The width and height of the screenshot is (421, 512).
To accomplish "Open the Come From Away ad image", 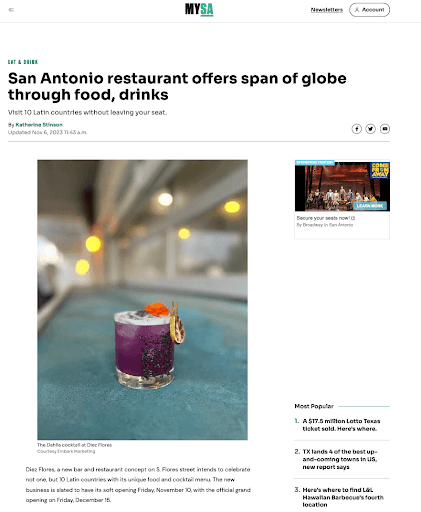I will [342, 186].
